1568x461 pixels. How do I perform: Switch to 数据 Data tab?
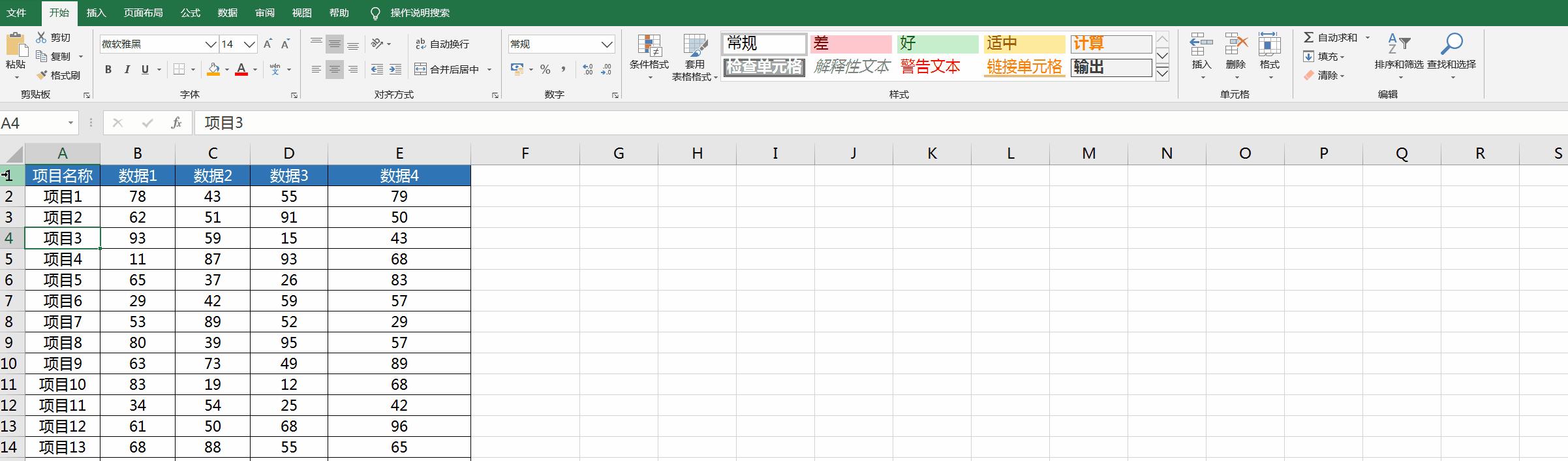coord(227,12)
